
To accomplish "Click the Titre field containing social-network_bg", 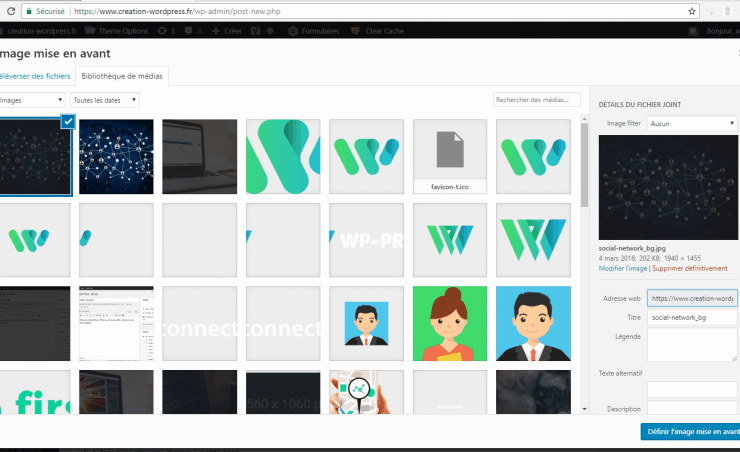I will point(692,318).
